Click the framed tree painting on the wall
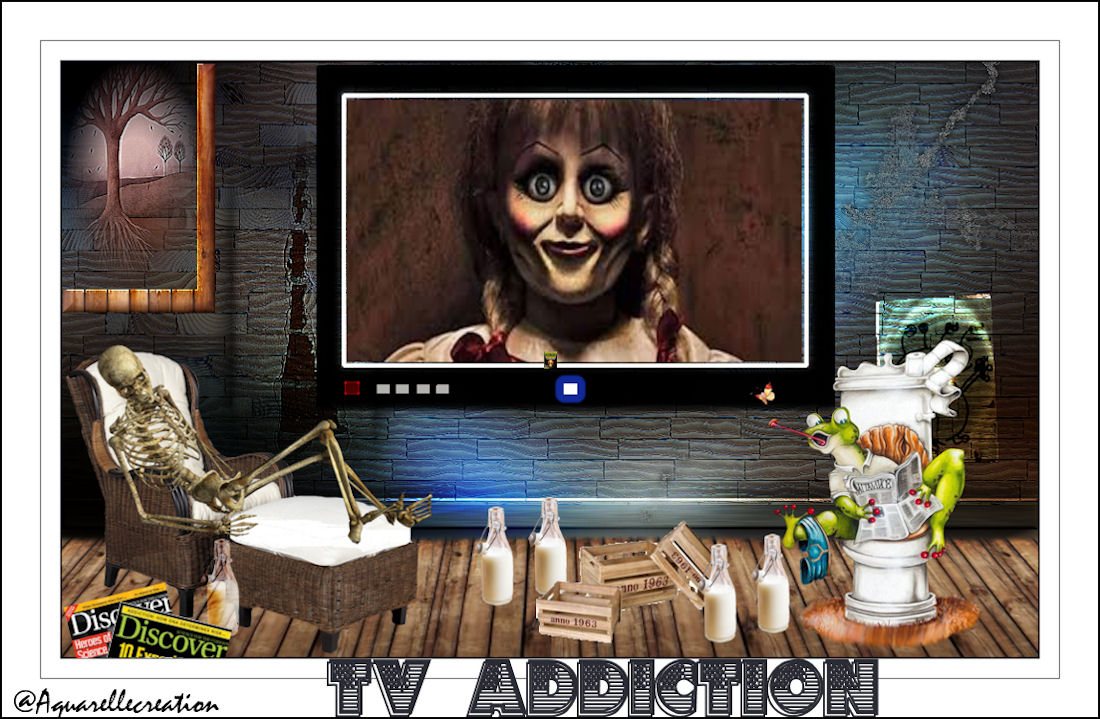The height and width of the screenshot is (719, 1100). [x=138, y=187]
